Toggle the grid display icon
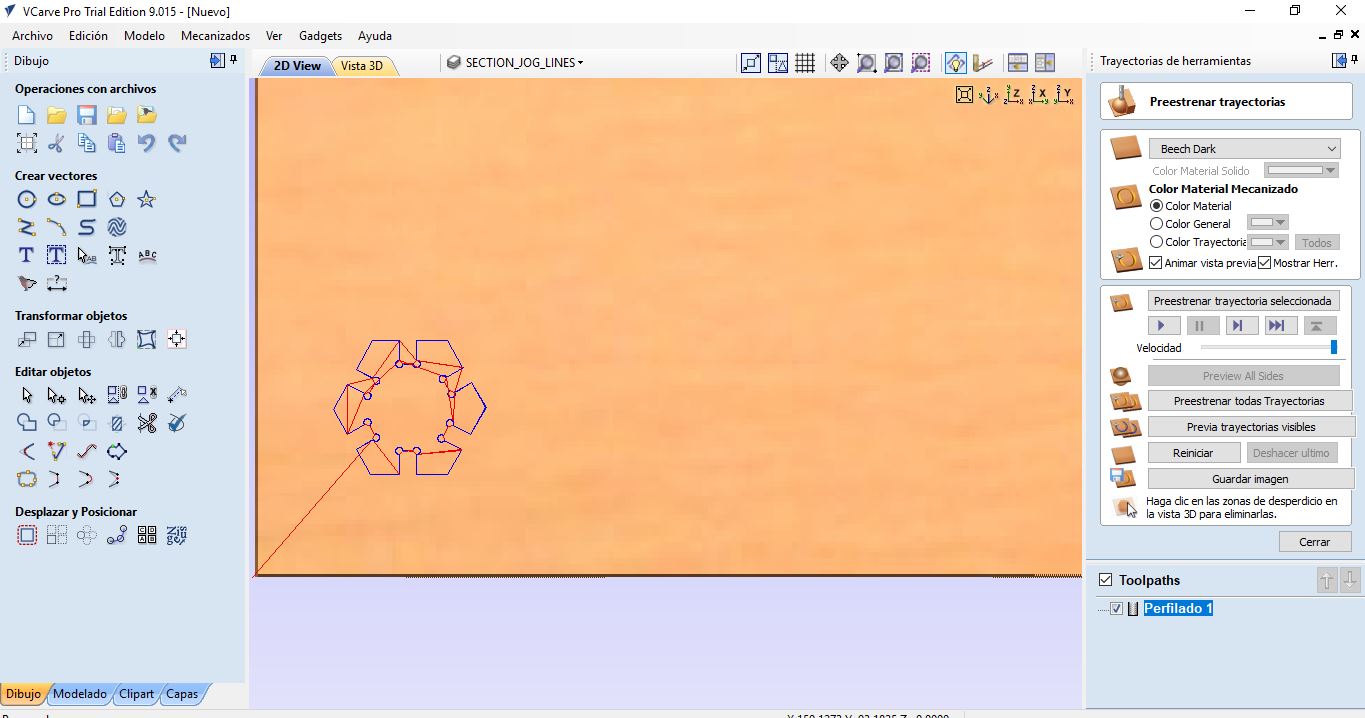Screen dimensions: 1365x718 805,63
